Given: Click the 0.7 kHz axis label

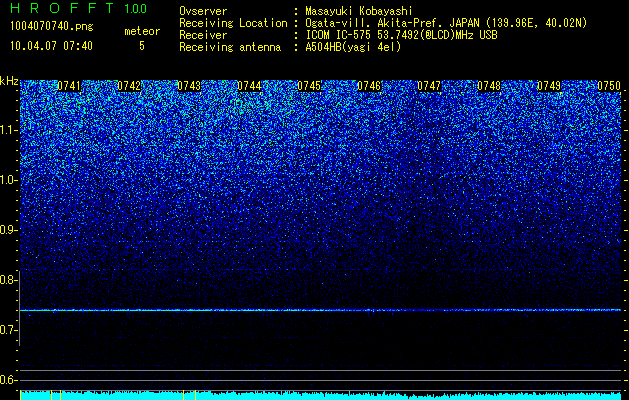Looking at the screenshot, I should (9, 330).
